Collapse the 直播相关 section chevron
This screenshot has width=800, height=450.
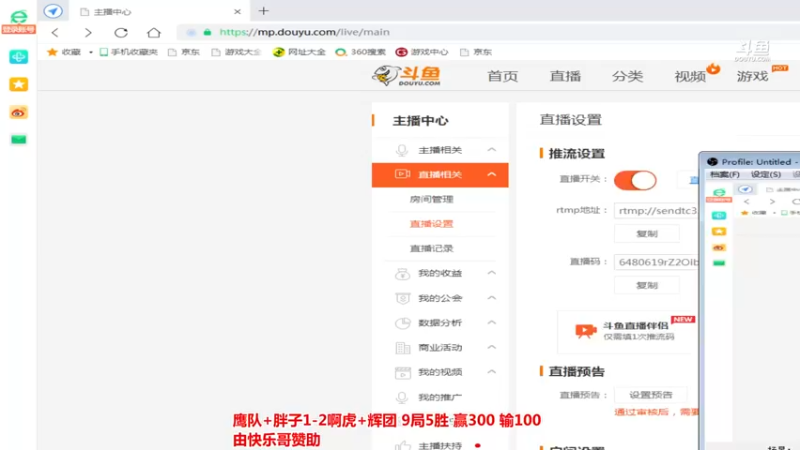point(491,174)
